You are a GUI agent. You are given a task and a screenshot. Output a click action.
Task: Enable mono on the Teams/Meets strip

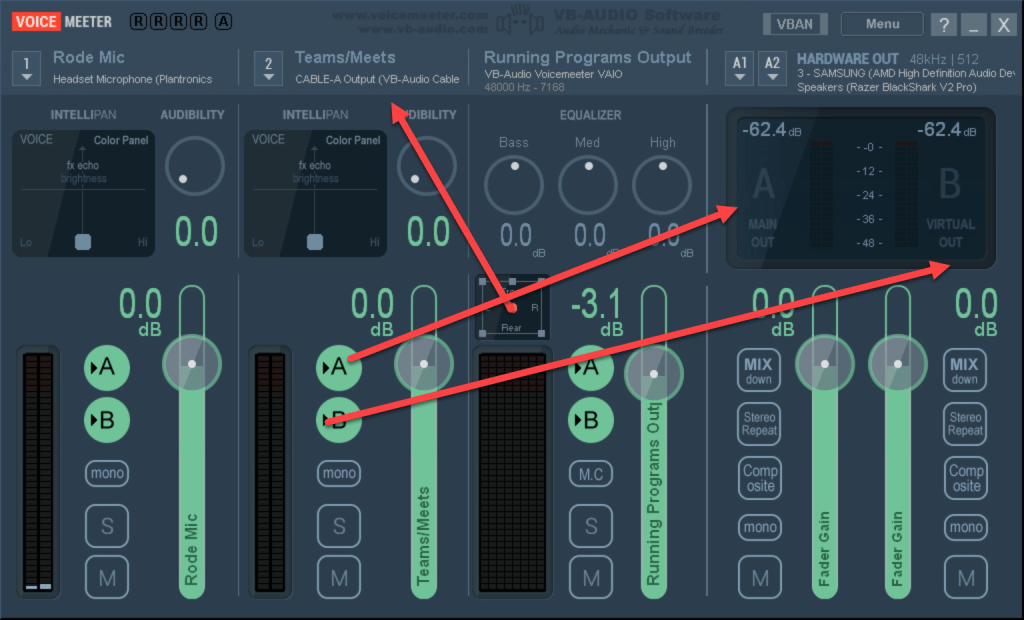(x=339, y=473)
